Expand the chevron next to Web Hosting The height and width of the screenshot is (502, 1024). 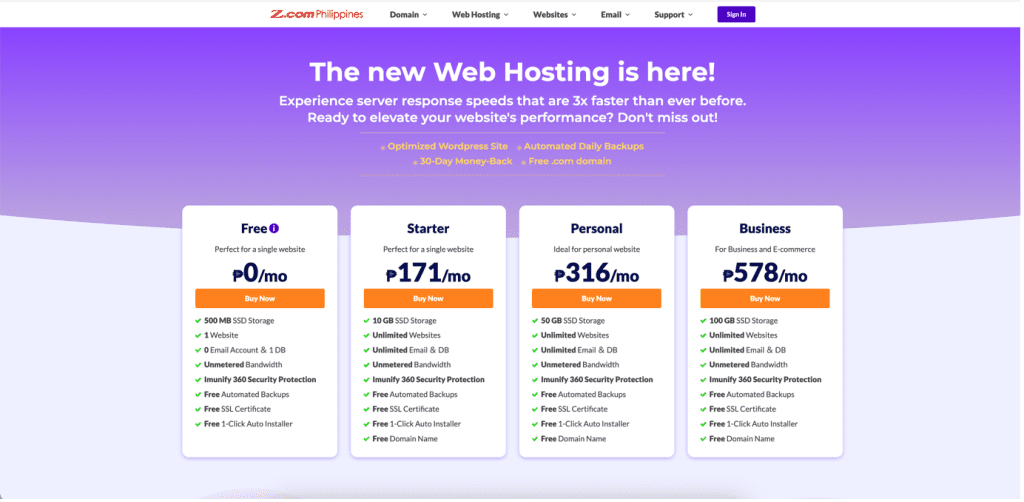(x=505, y=14)
